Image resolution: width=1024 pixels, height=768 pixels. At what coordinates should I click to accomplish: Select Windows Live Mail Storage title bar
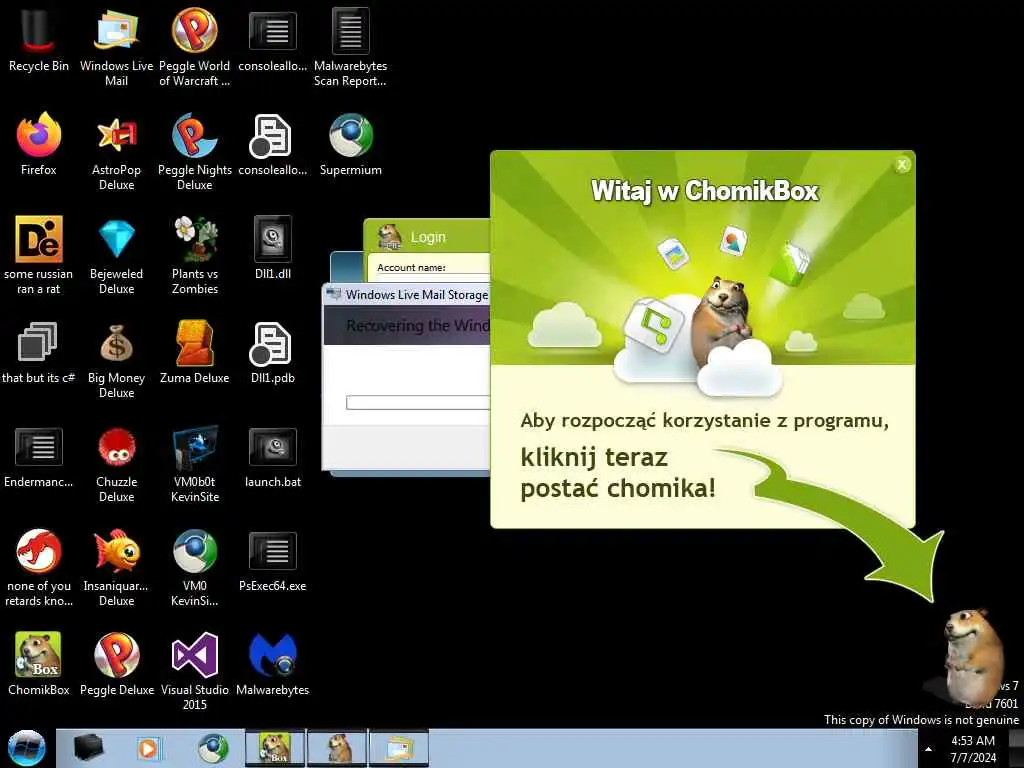click(407, 295)
